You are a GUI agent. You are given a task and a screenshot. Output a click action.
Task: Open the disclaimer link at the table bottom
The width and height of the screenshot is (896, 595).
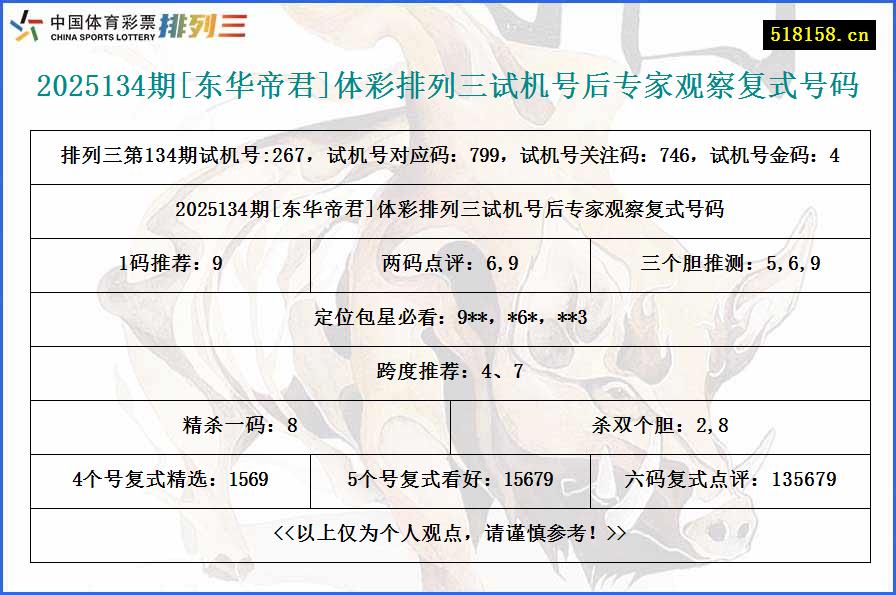447,534
